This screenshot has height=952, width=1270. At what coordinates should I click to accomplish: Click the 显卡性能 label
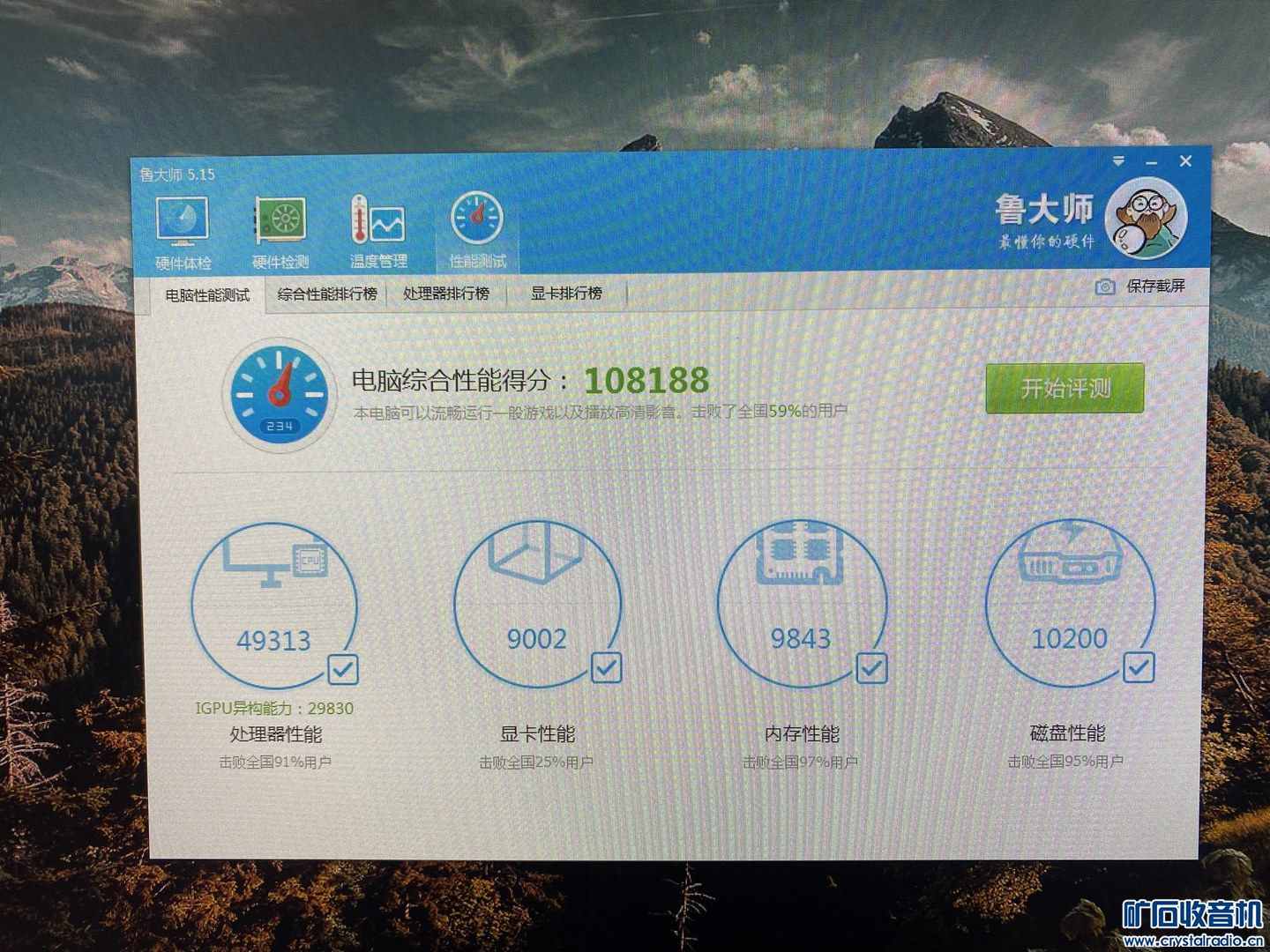coord(537,733)
